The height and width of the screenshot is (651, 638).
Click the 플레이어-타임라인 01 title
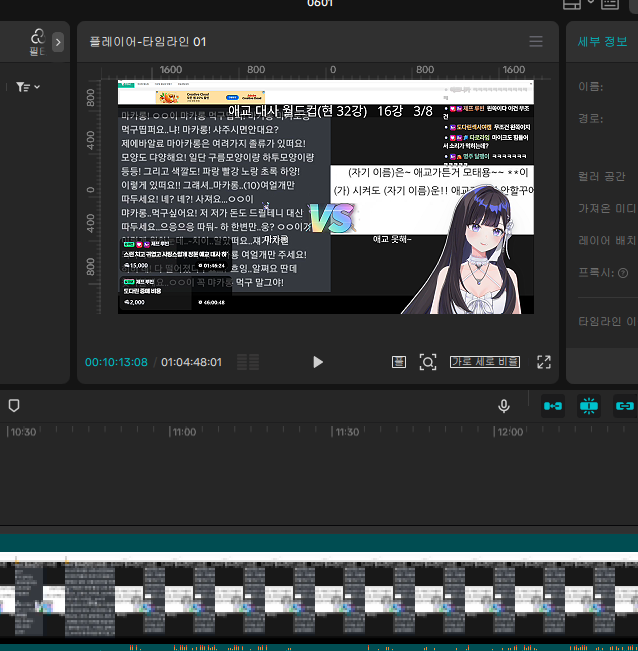click(x=148, y=42)
